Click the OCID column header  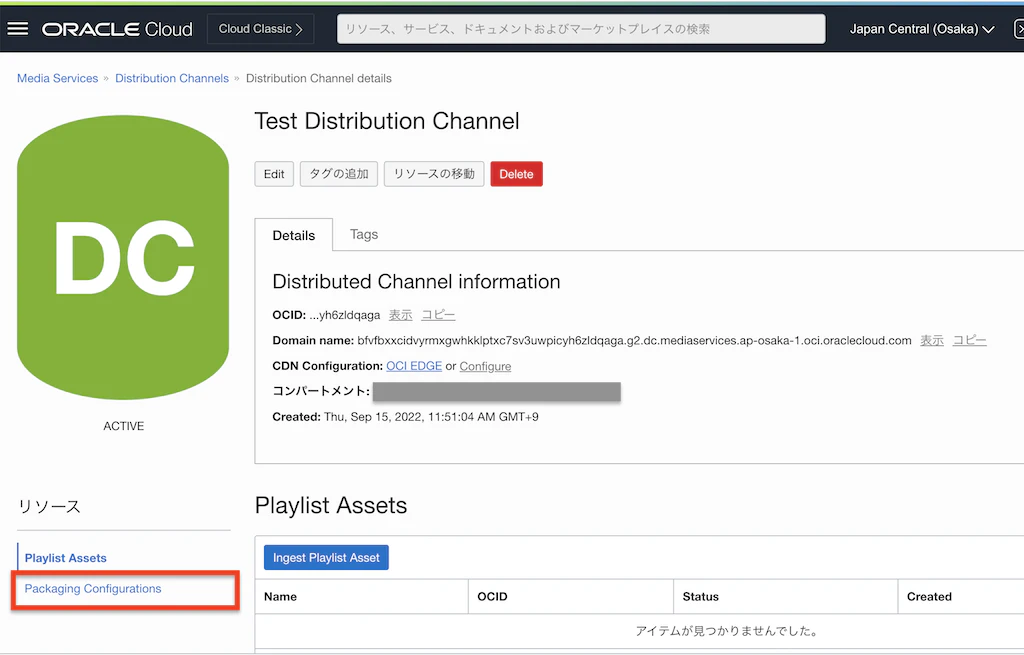coord(492,597)
